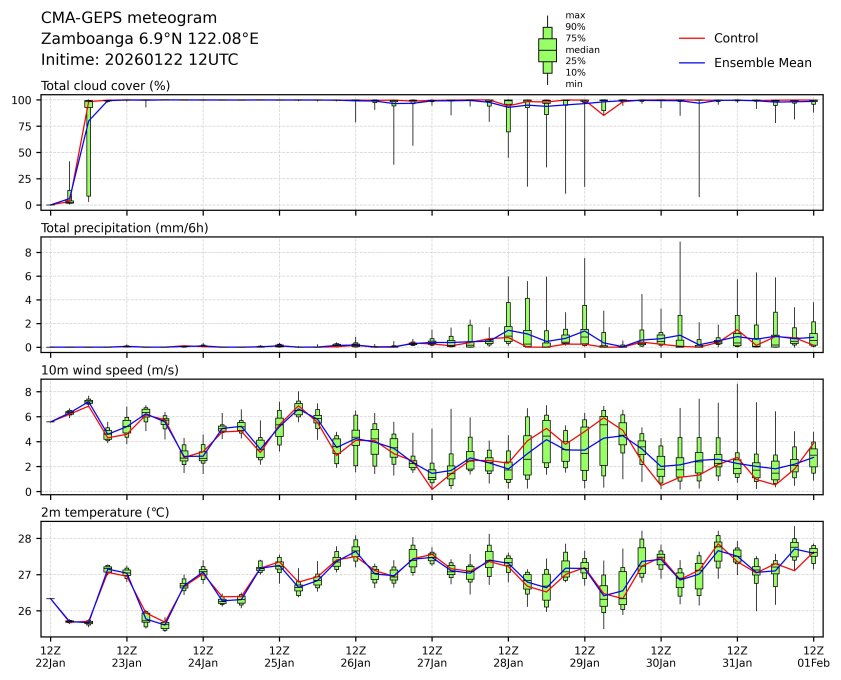Click the 12Z 28Jan x-axis tick label
841x680 pixels.
508,656
